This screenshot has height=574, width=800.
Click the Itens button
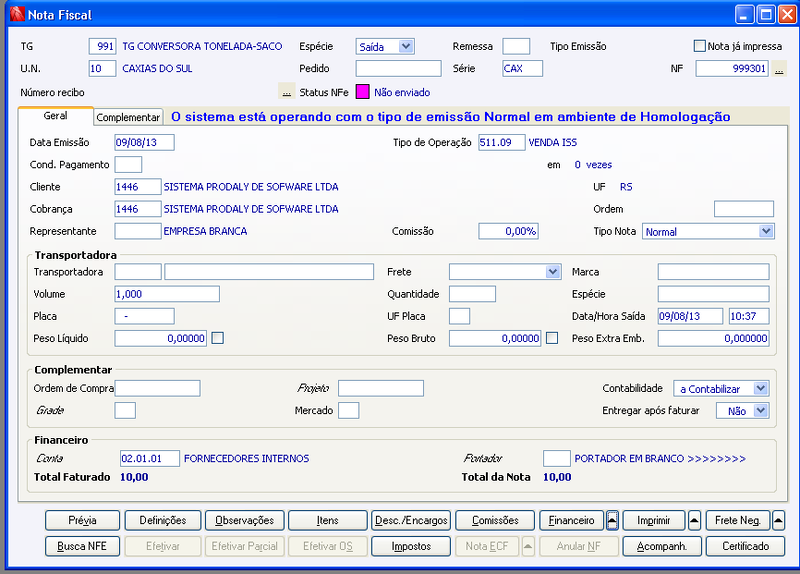(x=328, y=520)
